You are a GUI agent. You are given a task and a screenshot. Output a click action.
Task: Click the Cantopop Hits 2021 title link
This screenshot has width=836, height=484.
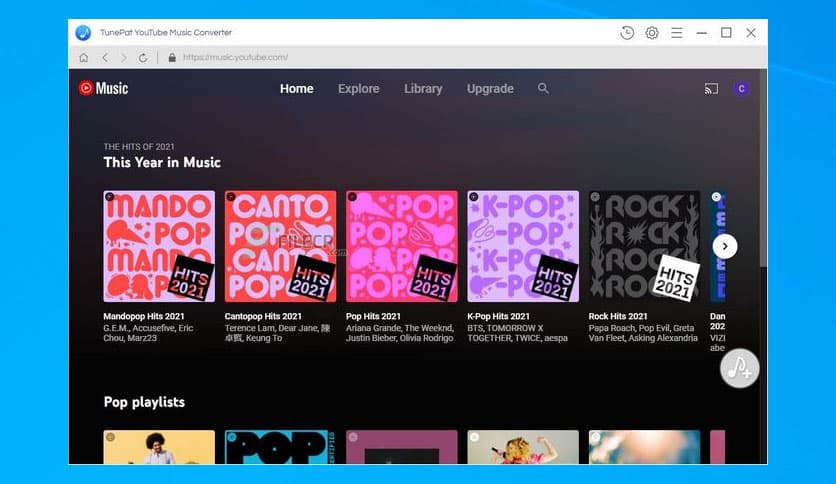[x=263, y=316]
